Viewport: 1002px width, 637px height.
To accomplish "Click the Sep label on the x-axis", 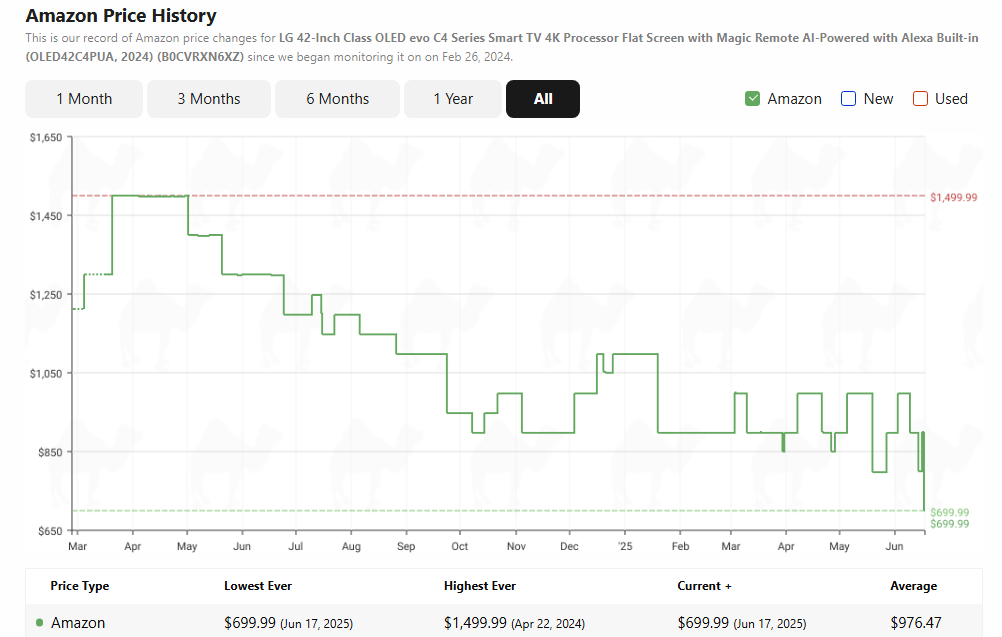I will (406, 546).
